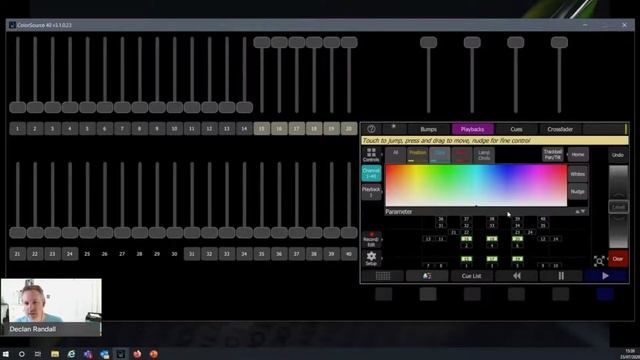The width and height of the screenshot is (640, 360).
Task: Click the rewind back cue button
Action: (516, 276)
